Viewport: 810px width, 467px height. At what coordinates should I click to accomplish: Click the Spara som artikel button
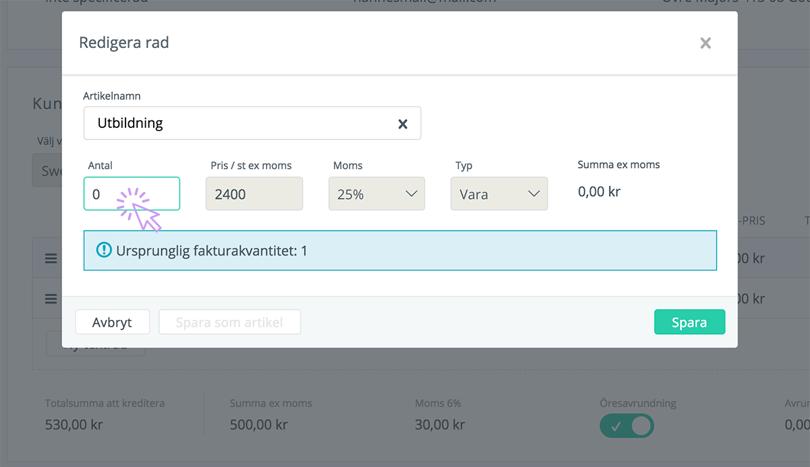tap(229, 322)
